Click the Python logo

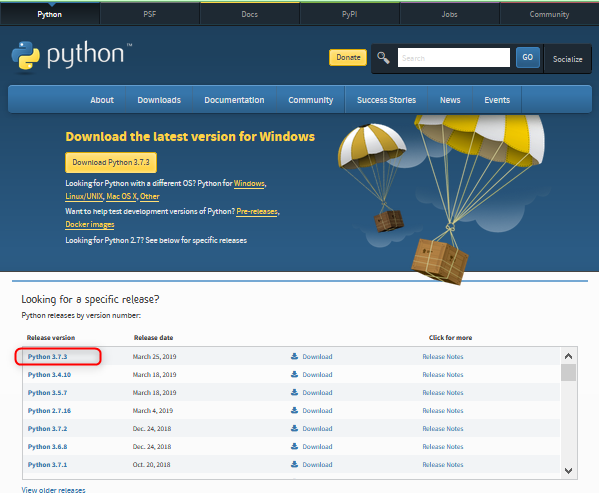[71, 56]
